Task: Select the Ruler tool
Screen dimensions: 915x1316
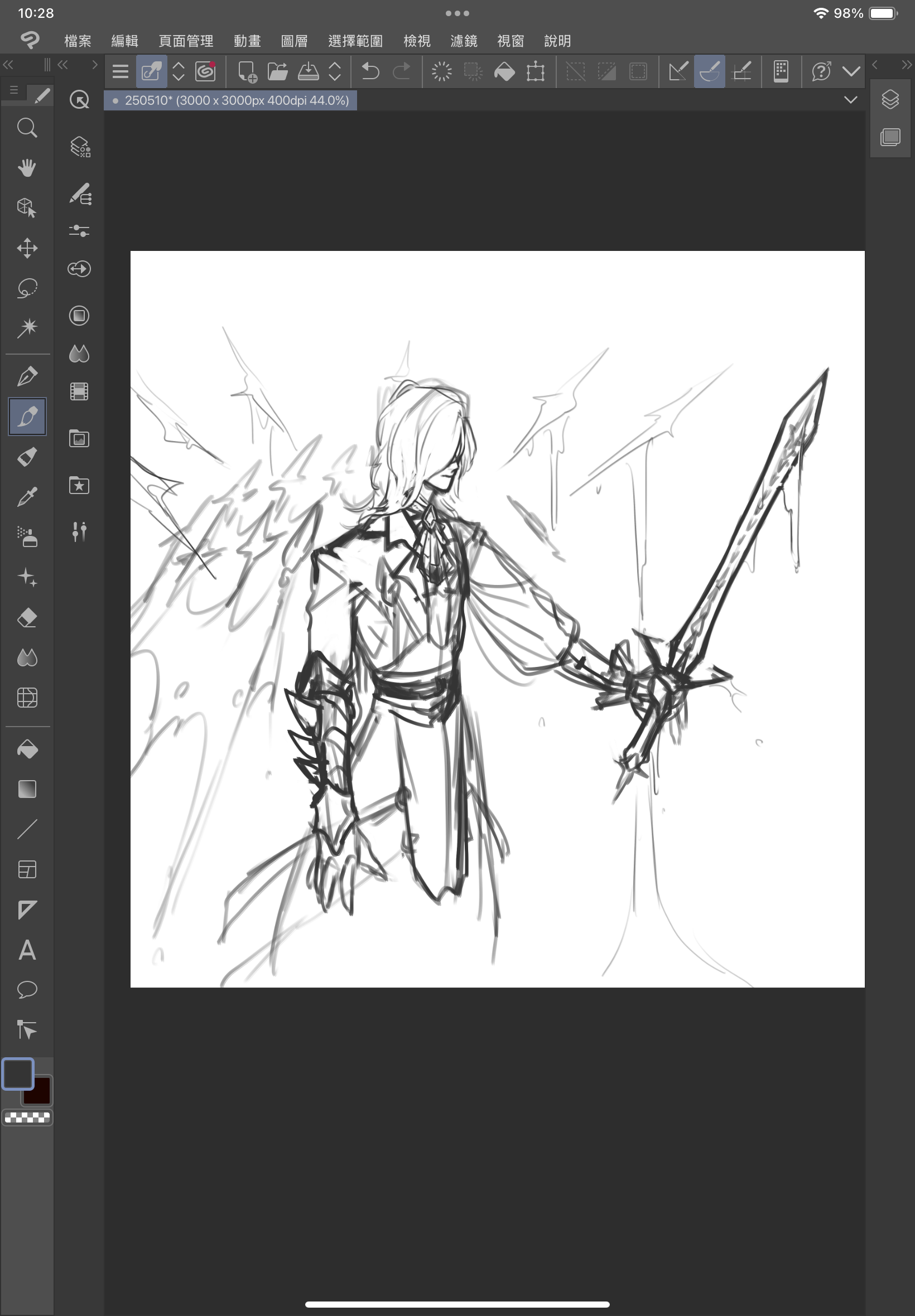Action: 27,910
